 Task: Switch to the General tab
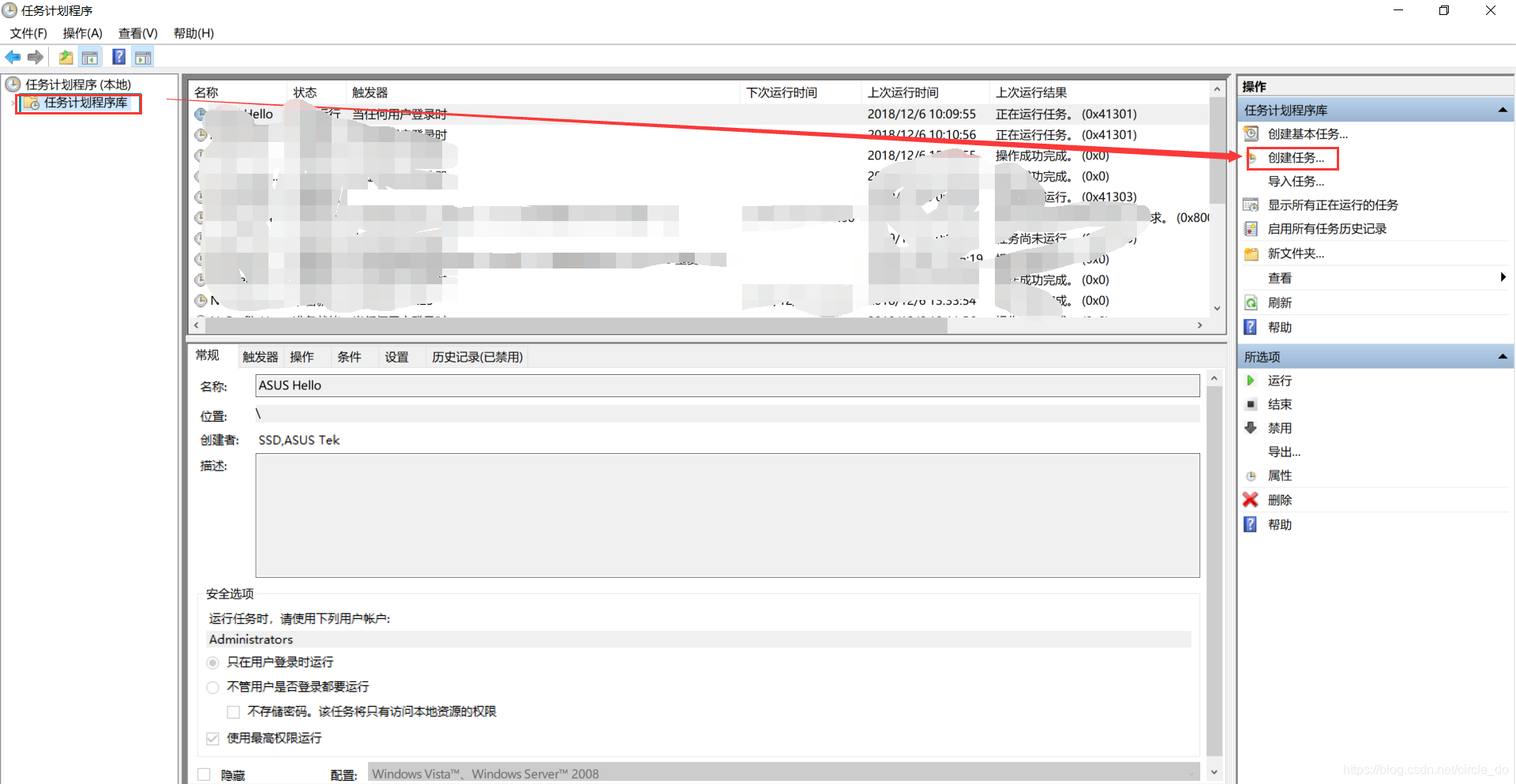point(208,355)
